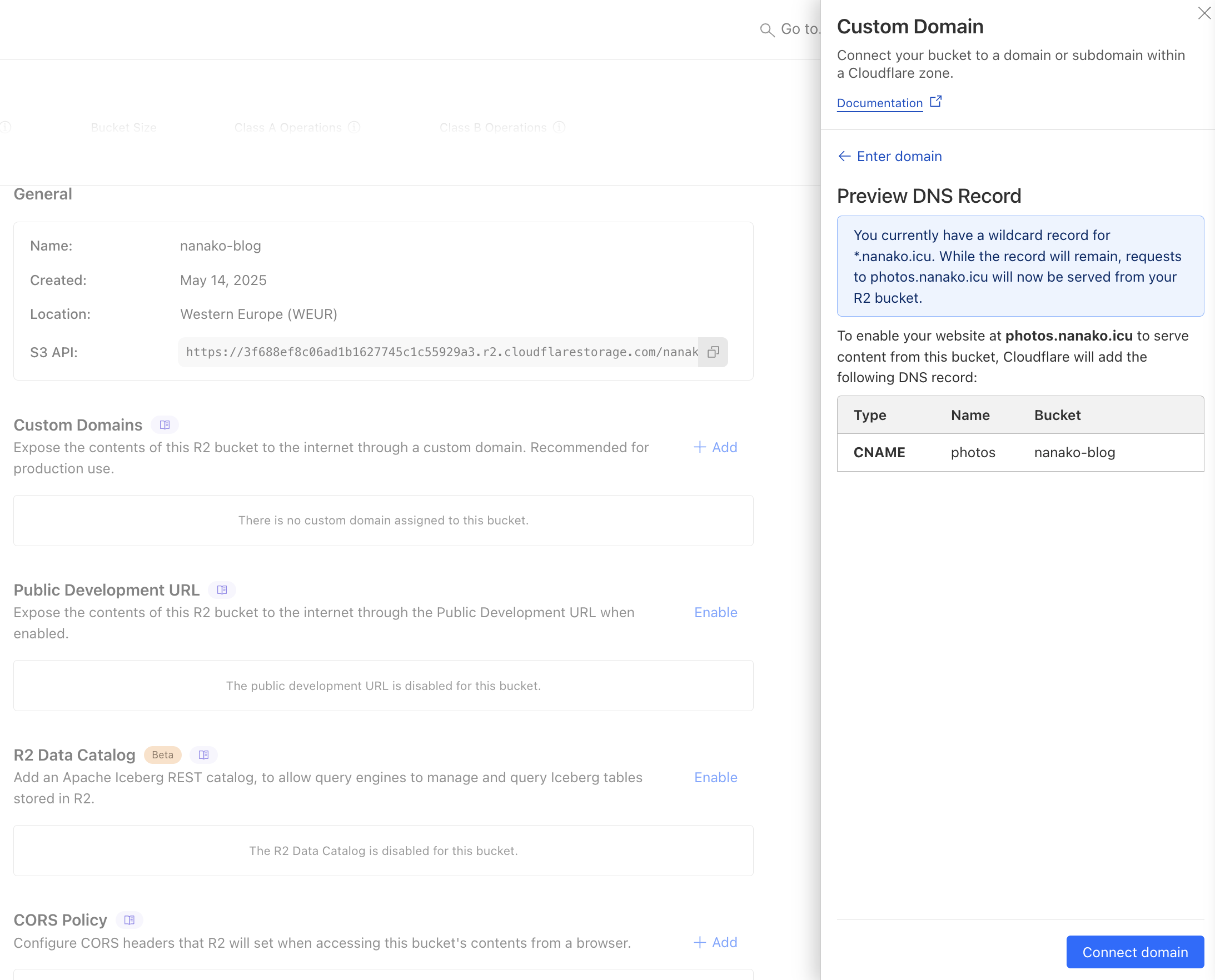Click the Connect domain button
The height and width of the screenshot is (980, 1215).
pos(1134,952)
